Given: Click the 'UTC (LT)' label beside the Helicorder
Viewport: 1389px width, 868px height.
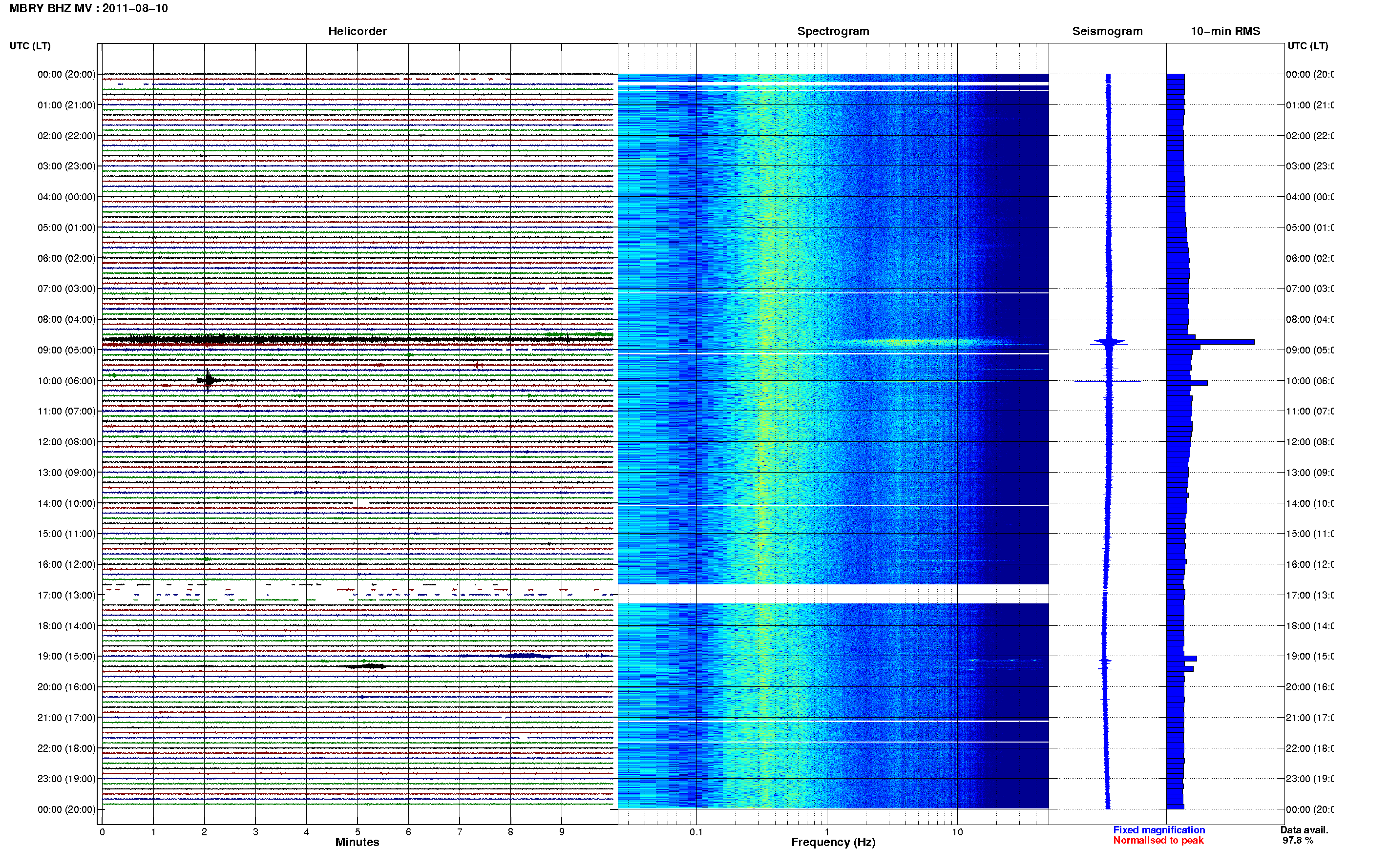Looking at the screenshot, I should 30,46.
